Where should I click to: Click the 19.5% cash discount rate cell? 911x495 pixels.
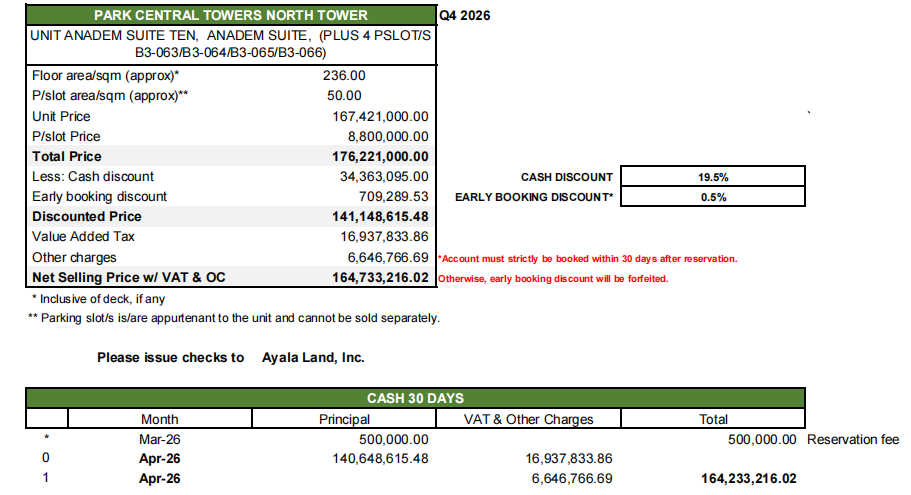(x=713, y=177)
